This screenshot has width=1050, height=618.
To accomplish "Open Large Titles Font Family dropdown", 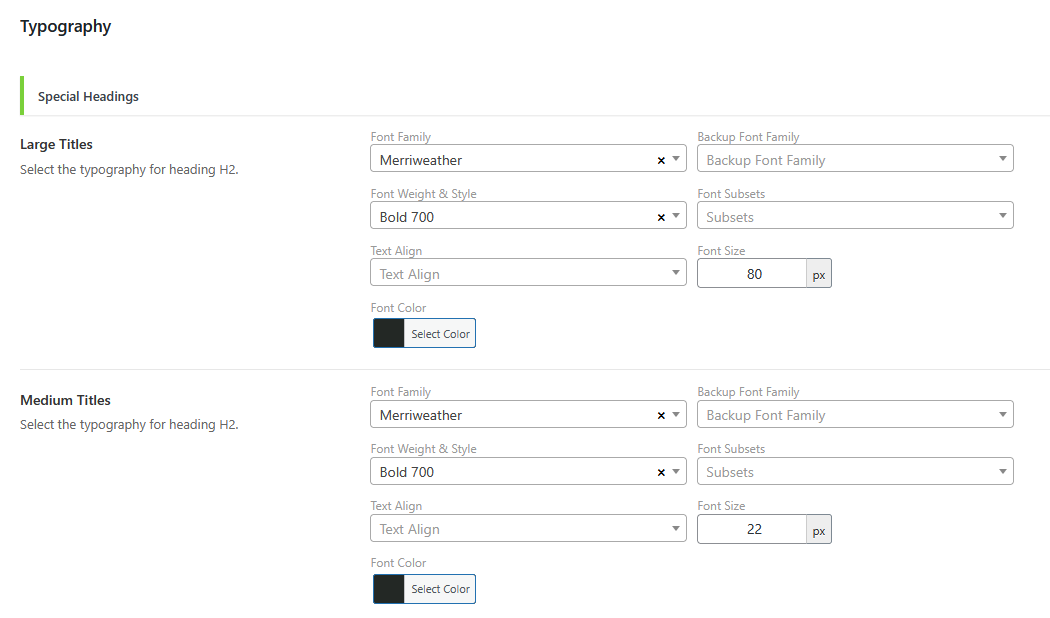I will 528,159.
